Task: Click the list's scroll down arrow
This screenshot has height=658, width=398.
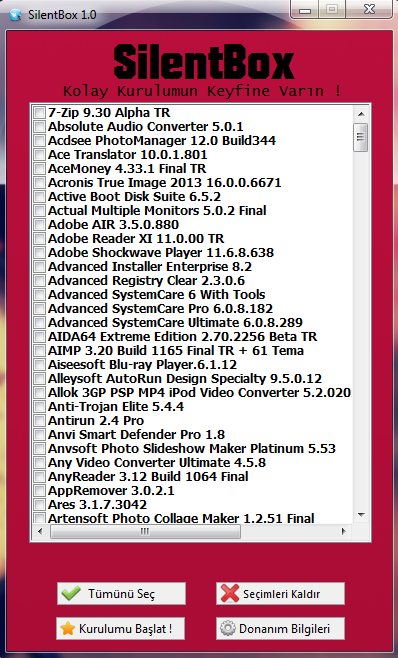Action: (x=361, y=514)
